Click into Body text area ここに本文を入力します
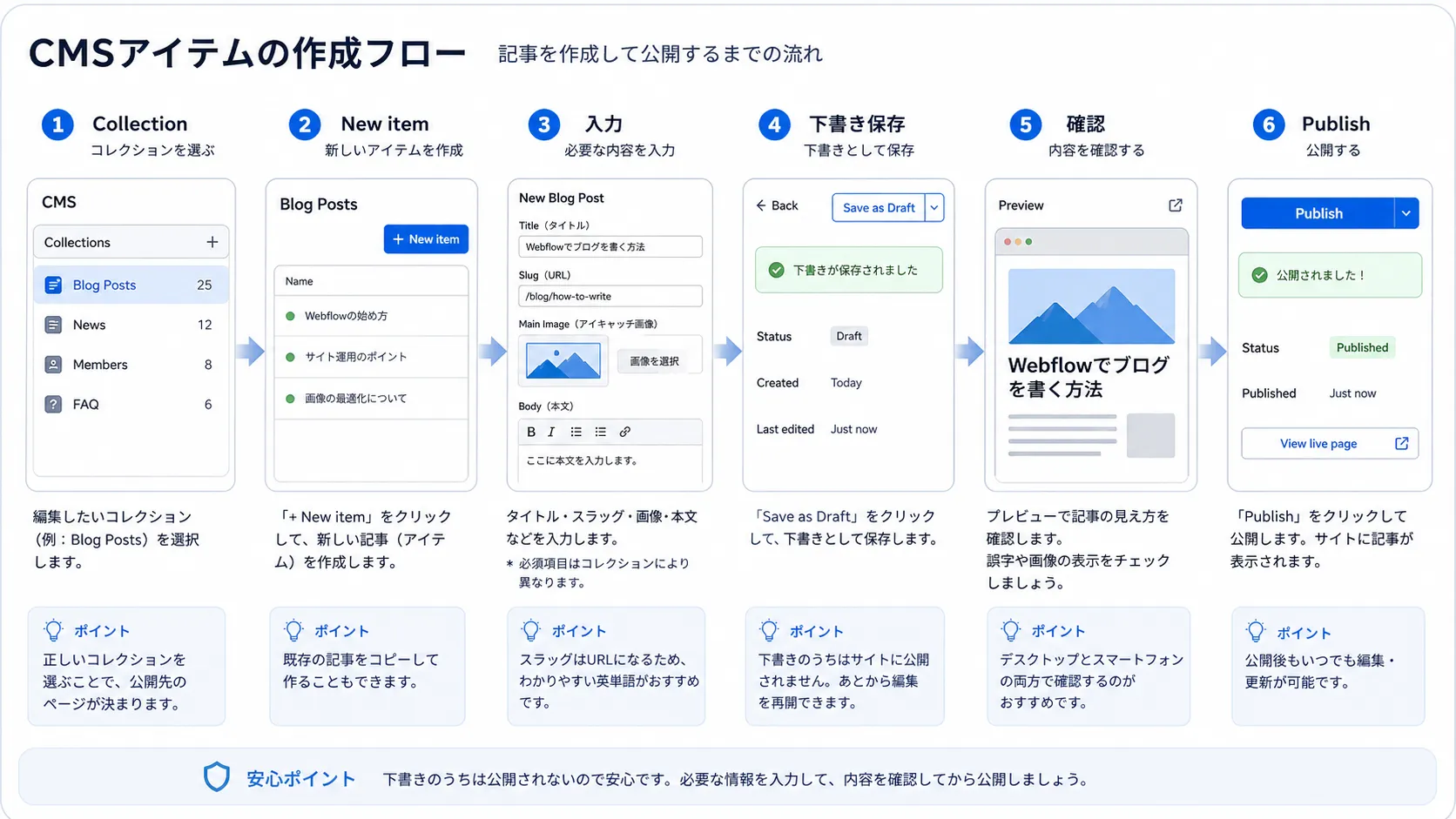This screenshot has height=819, width=1456. [x=610, y=463]
